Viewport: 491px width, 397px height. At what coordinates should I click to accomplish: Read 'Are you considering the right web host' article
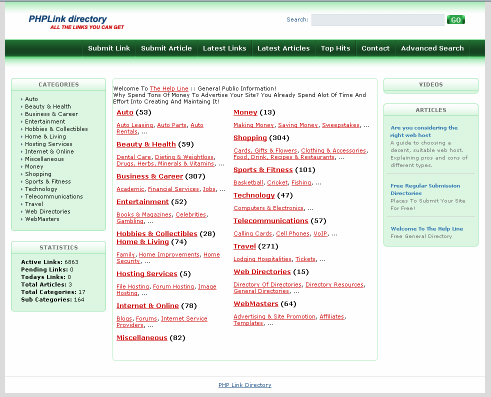pyautogui.click(x=424, y=131)
